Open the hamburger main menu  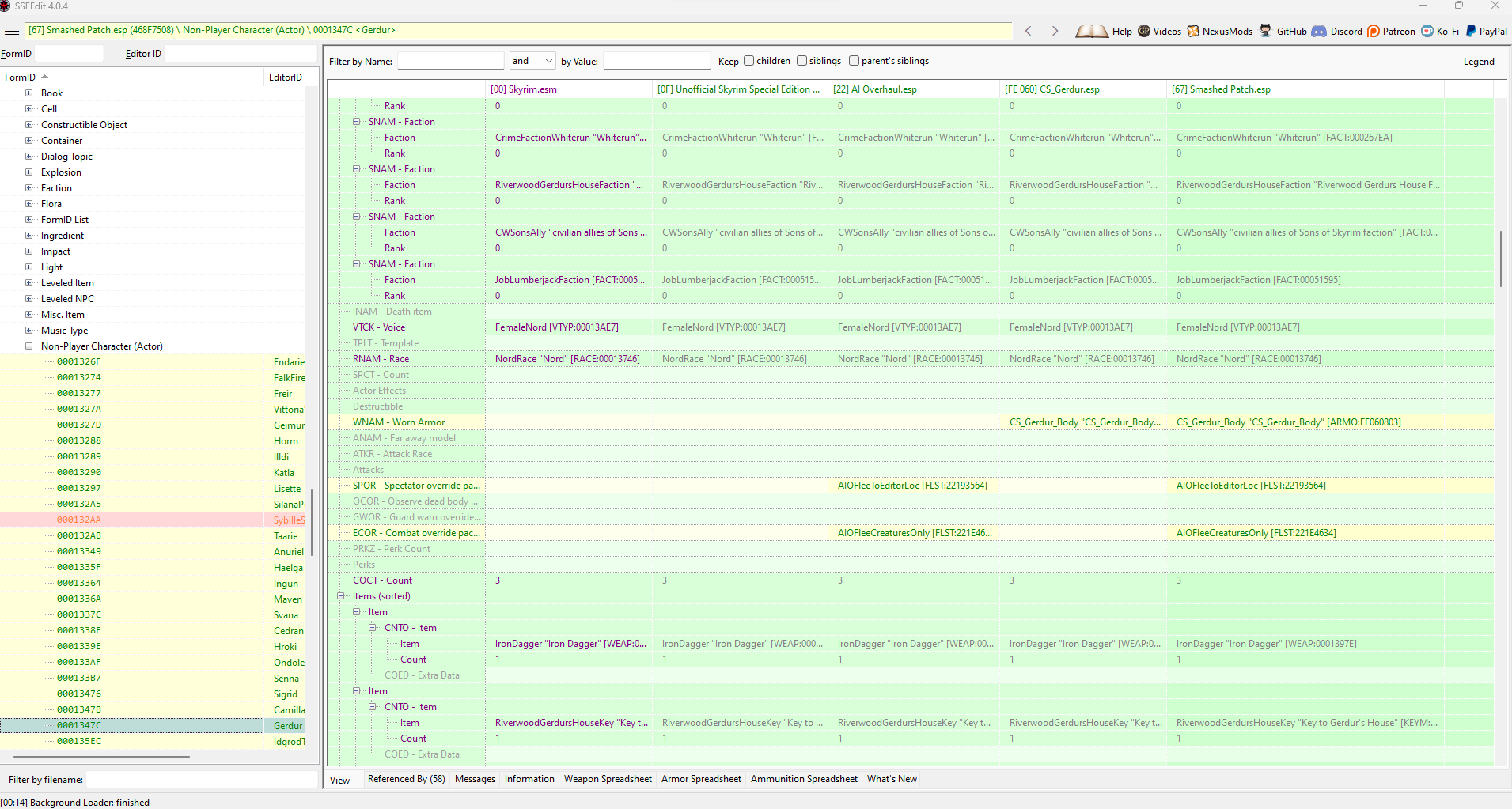(x=12, y=31)
